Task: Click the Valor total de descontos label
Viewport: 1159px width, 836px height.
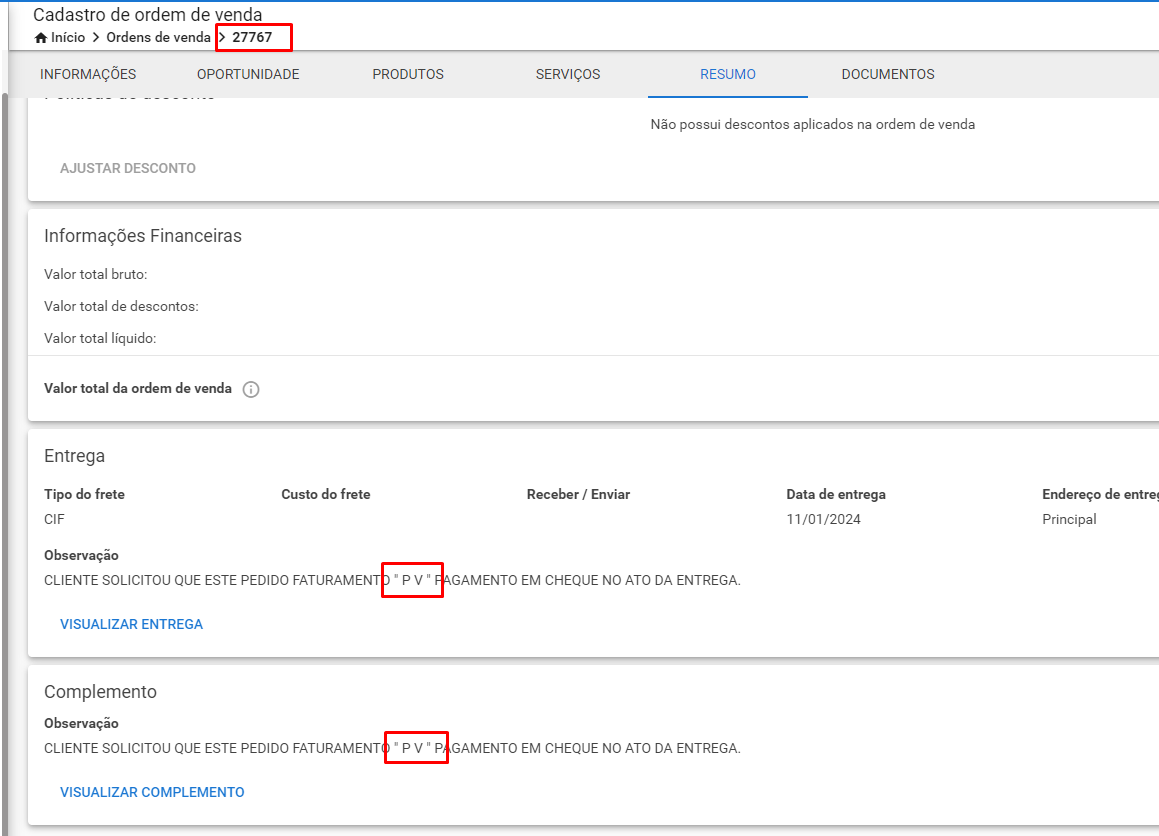Action: tap(121, 306)
